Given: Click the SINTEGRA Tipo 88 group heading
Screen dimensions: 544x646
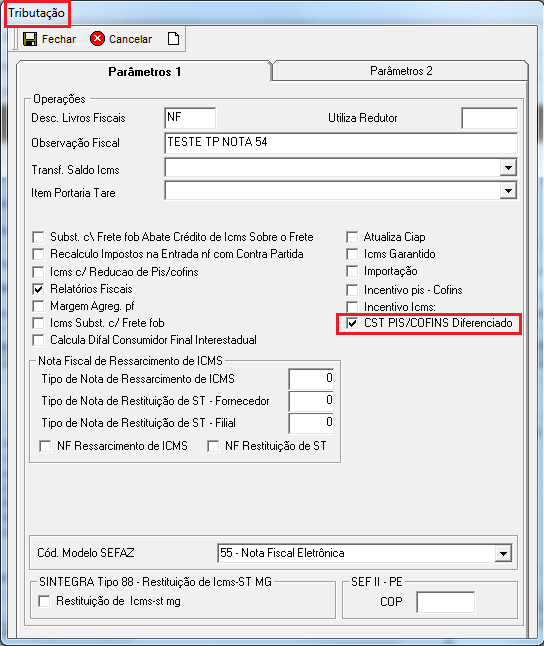Looking at the screenshot, I should (x=155, y=582).
